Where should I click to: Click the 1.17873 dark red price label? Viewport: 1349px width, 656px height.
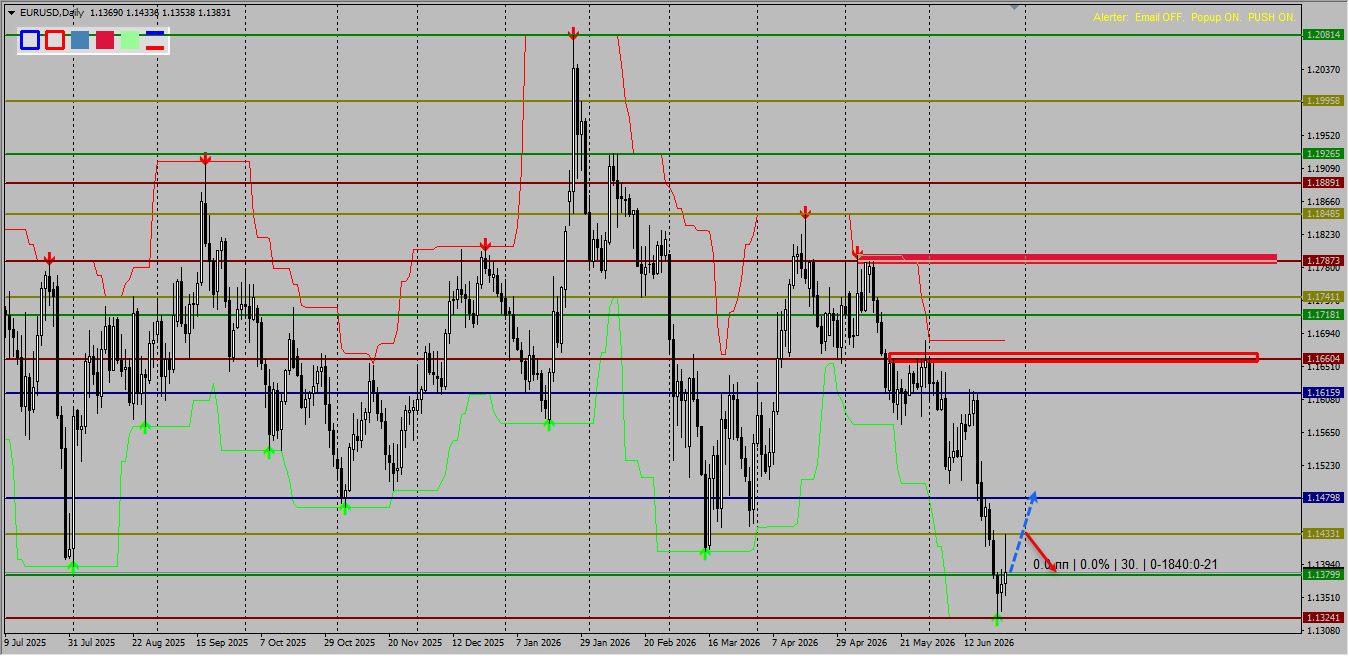click(x=1324, y=261)
